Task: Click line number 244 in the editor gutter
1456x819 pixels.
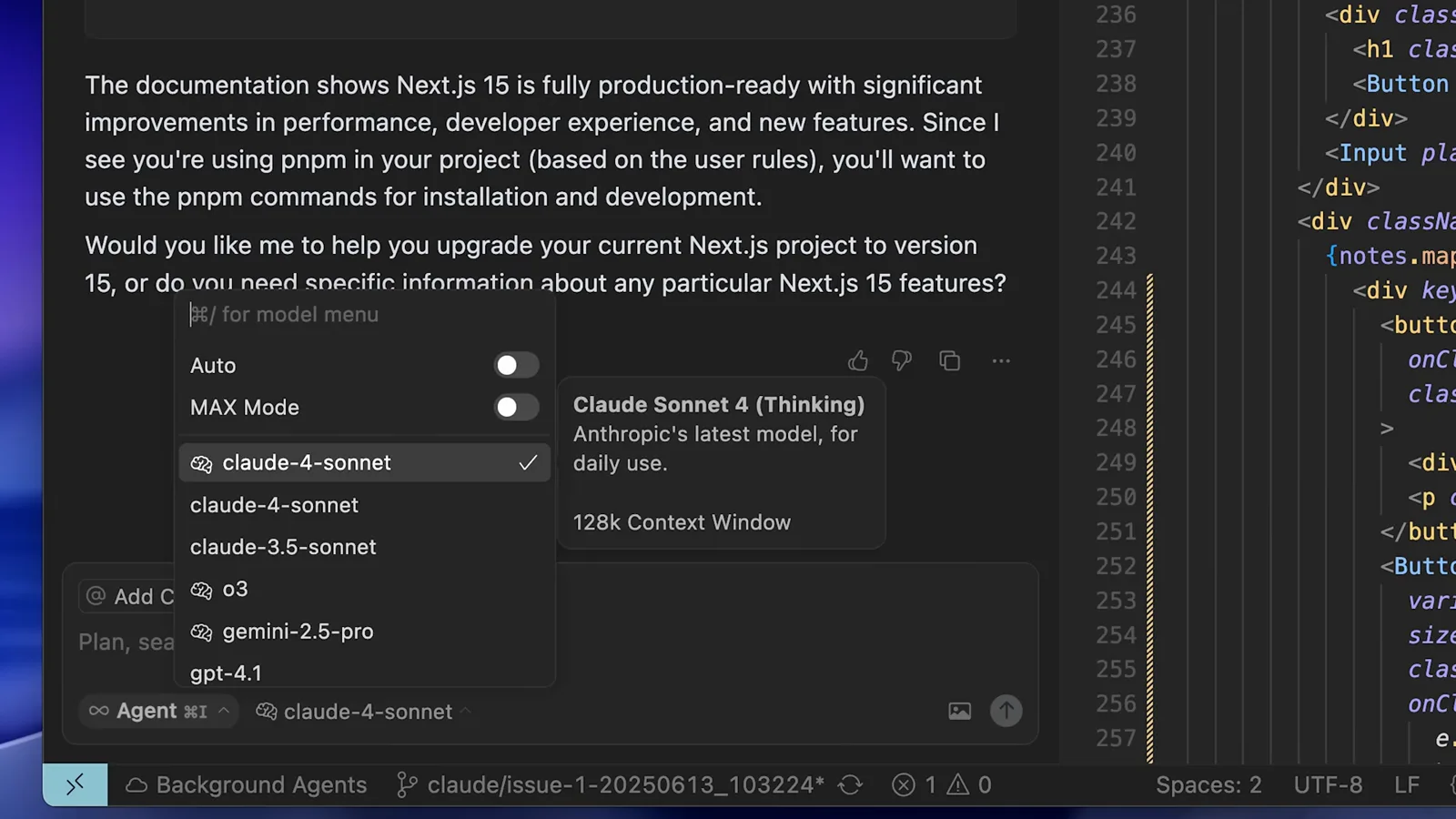Action: 1116,290
